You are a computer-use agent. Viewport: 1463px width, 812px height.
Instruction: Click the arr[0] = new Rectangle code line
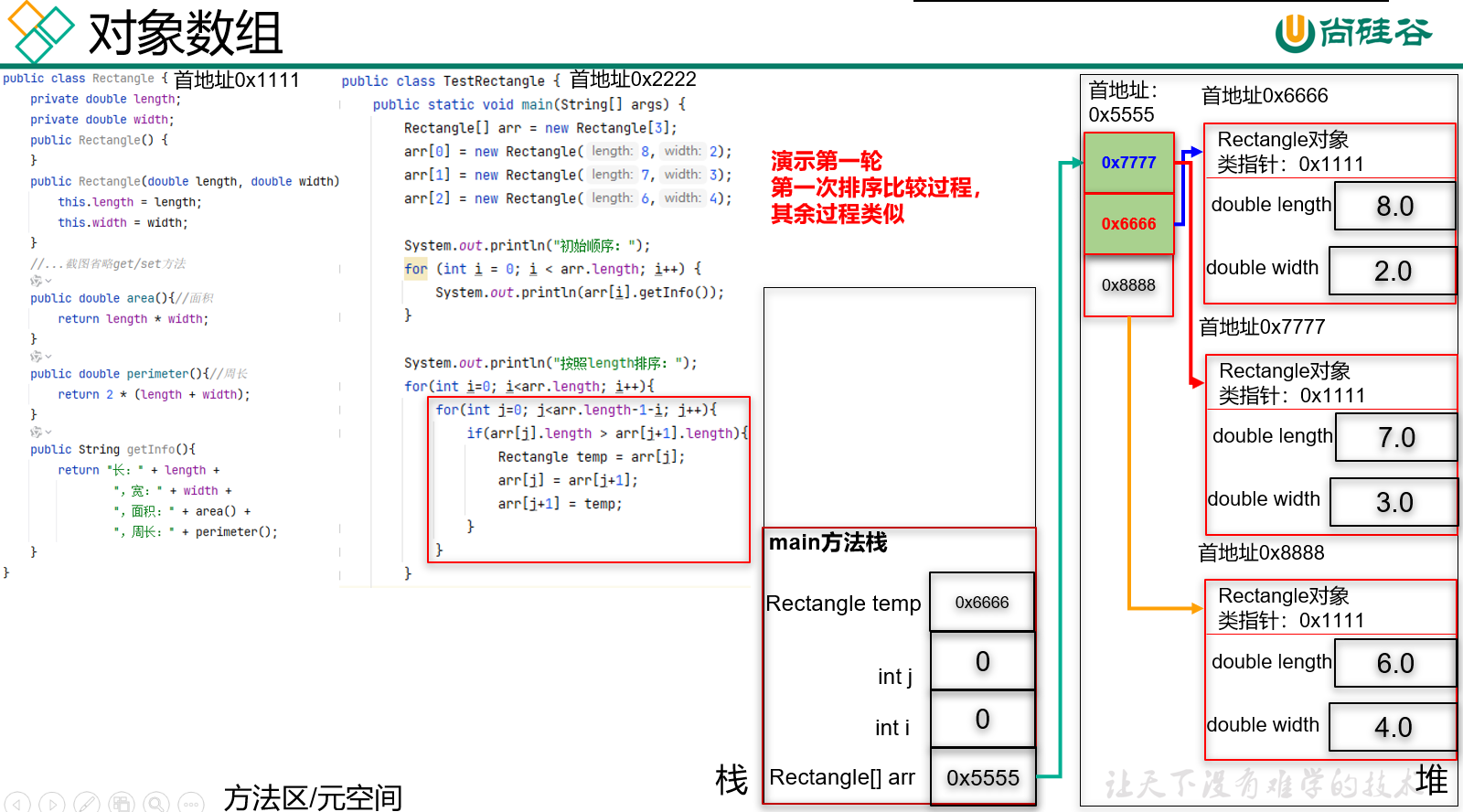pyautogui.click(x=568, y=152)
